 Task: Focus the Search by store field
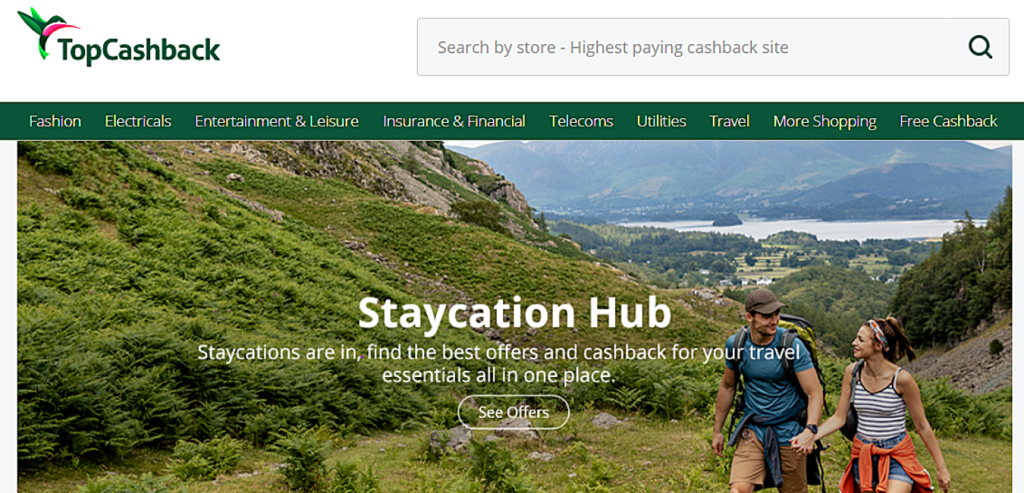[x=713, y=47]
